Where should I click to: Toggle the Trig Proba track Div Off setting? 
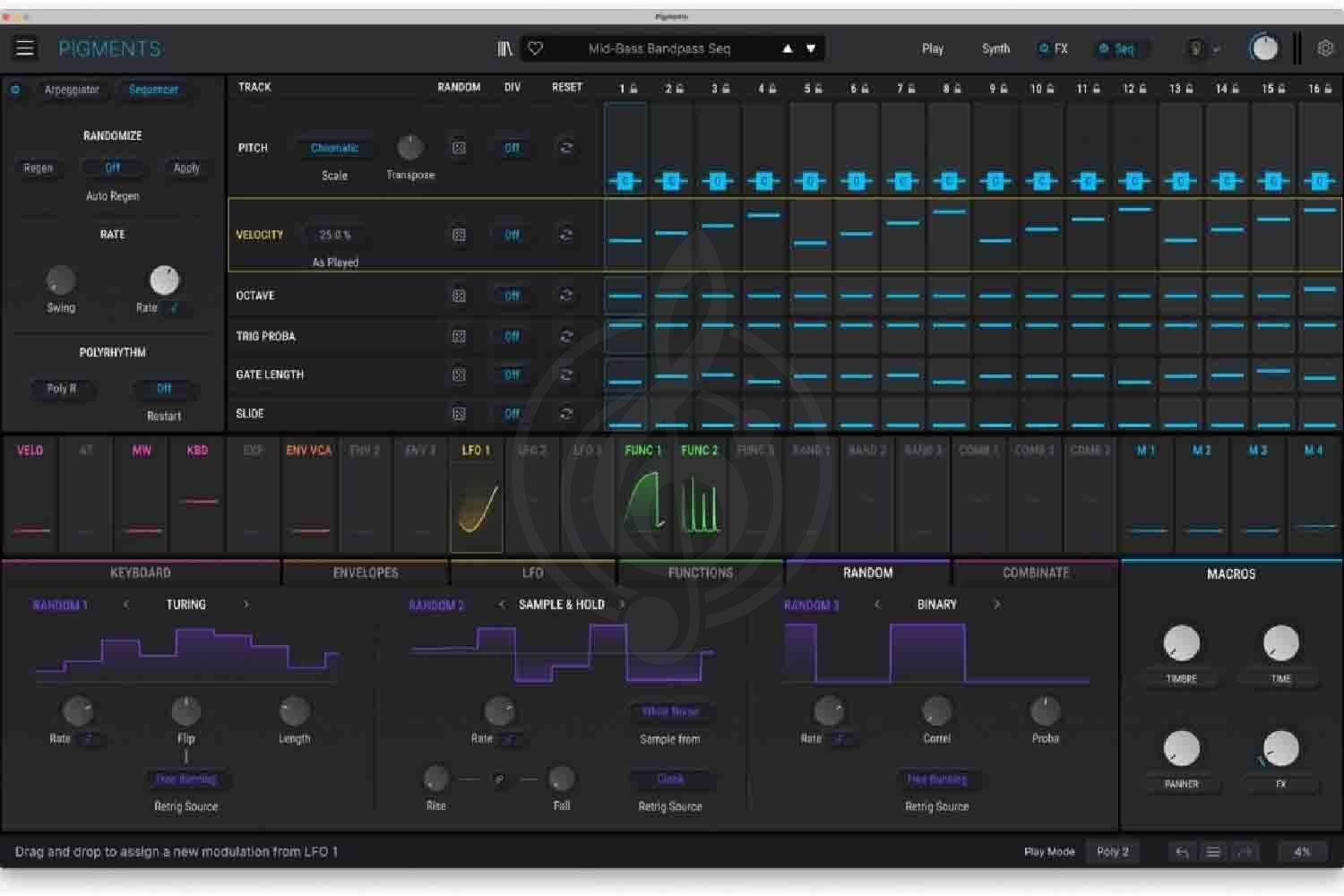tap(512, 336)
